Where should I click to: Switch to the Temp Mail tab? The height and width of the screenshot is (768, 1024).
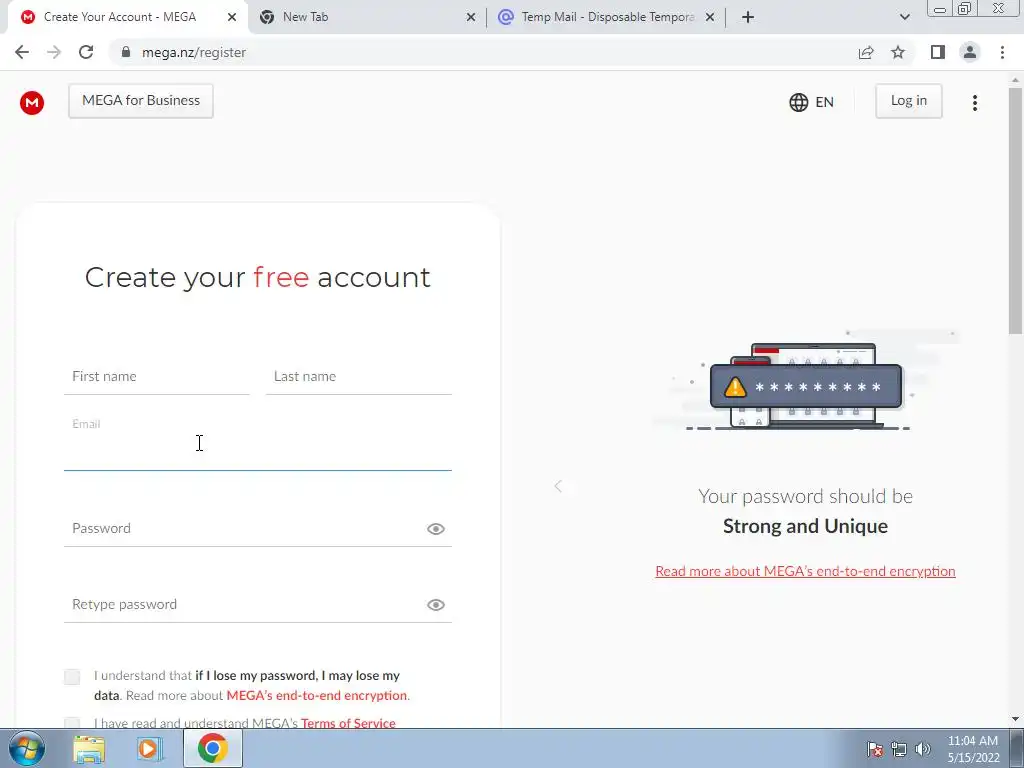606,17
